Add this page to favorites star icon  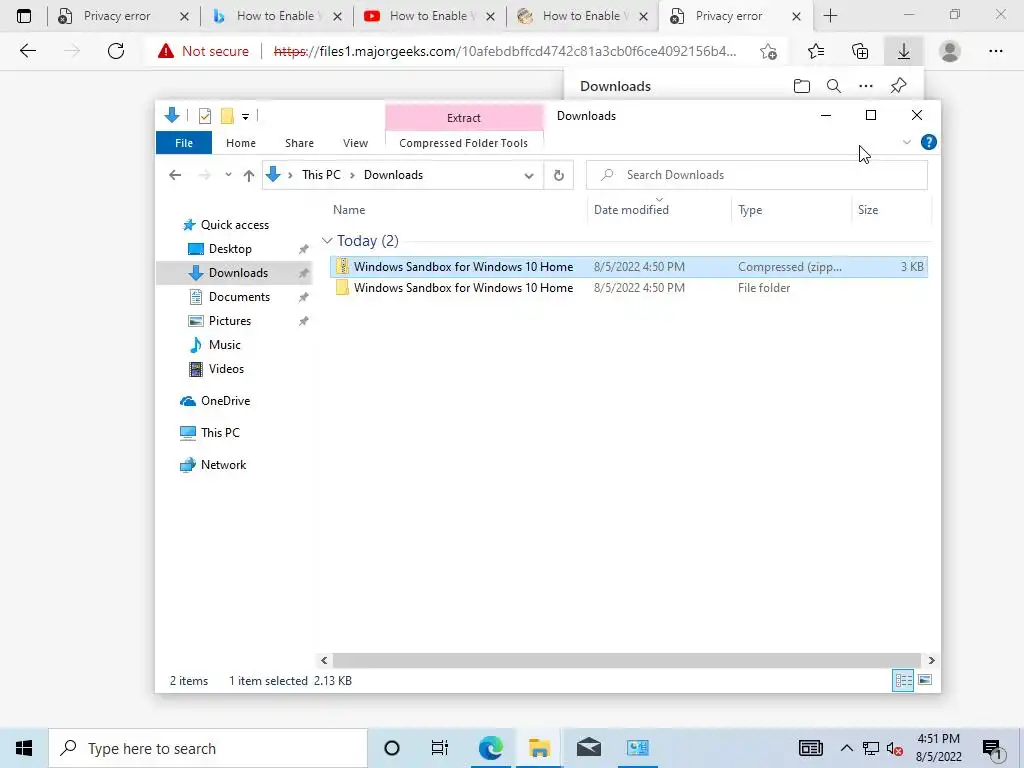pyautogui.click(x=769, y=51)
